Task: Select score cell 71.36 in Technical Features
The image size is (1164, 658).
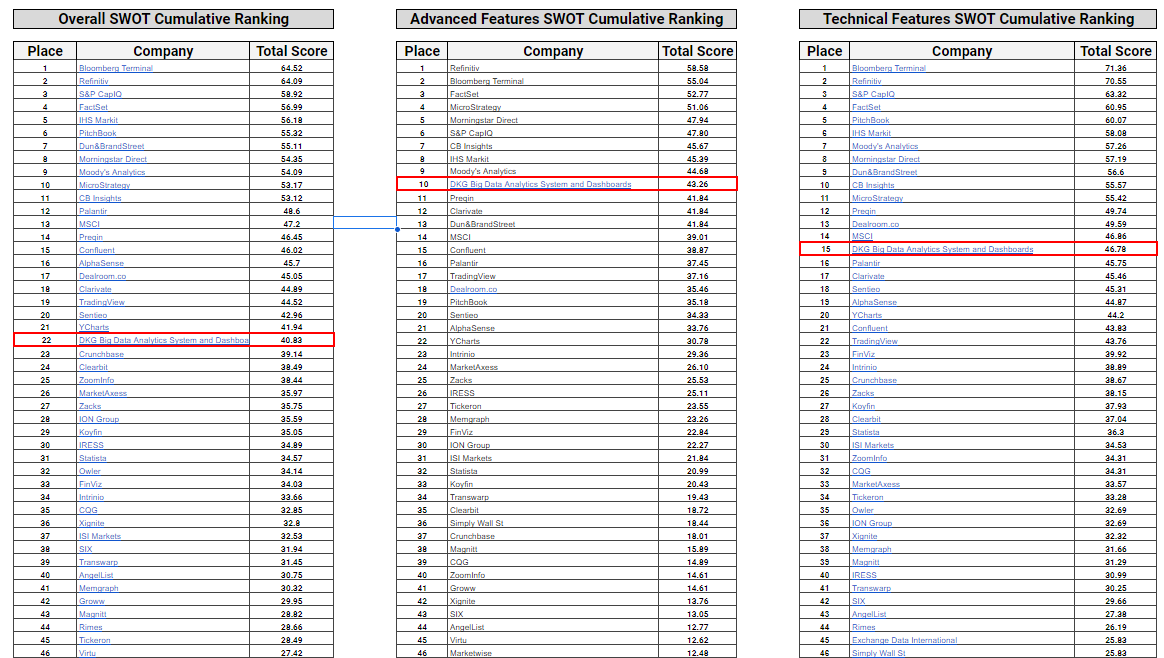Action: [x=1116, y=68]
